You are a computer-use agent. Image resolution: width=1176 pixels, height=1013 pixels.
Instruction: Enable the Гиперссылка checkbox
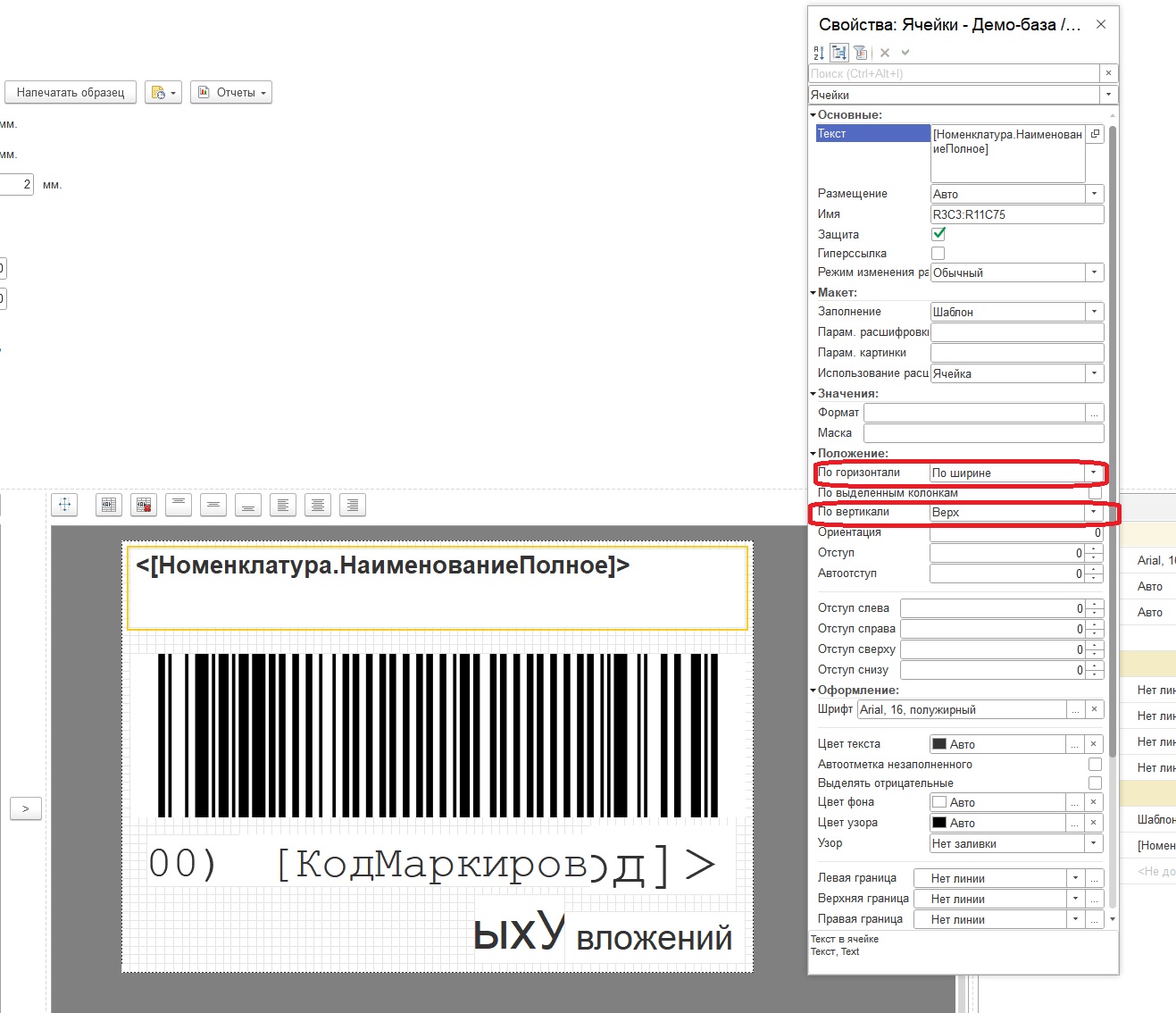pos(938,254)
